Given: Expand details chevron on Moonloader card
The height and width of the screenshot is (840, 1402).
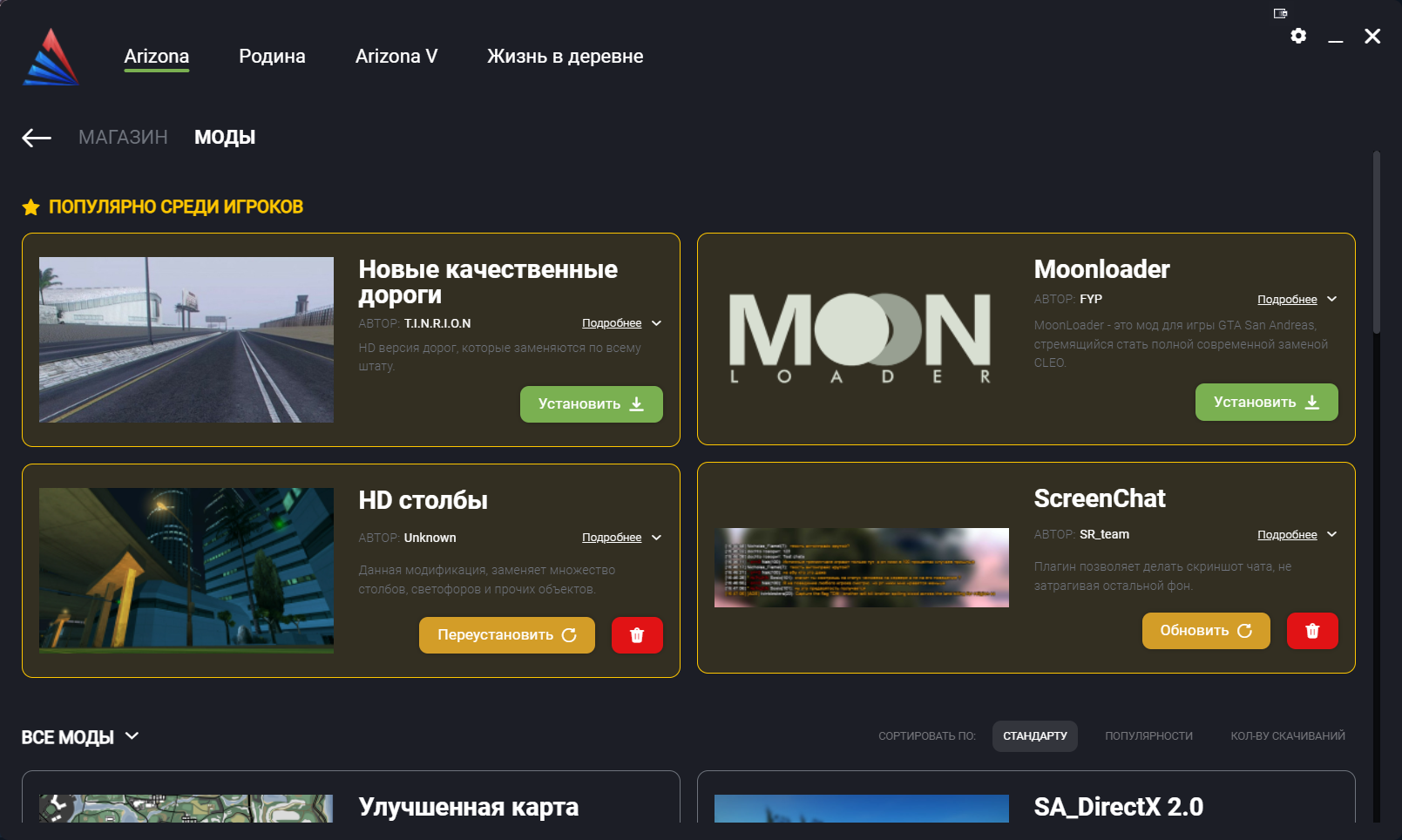Looking at the screenshot, I should 1331,299.
